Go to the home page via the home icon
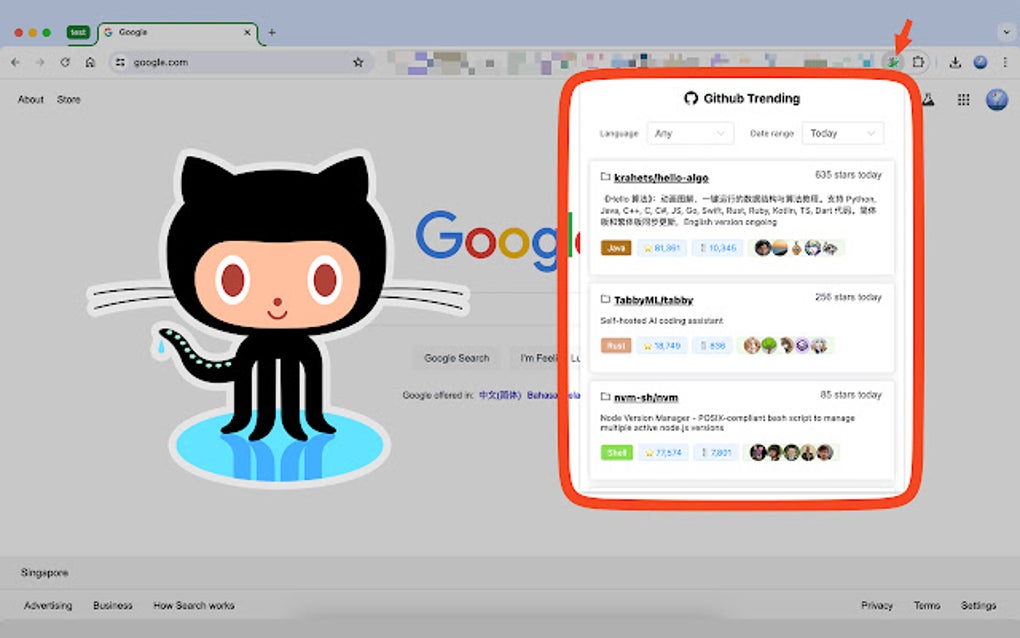Viewport: 1020px width, 638px height. [90, 62]
